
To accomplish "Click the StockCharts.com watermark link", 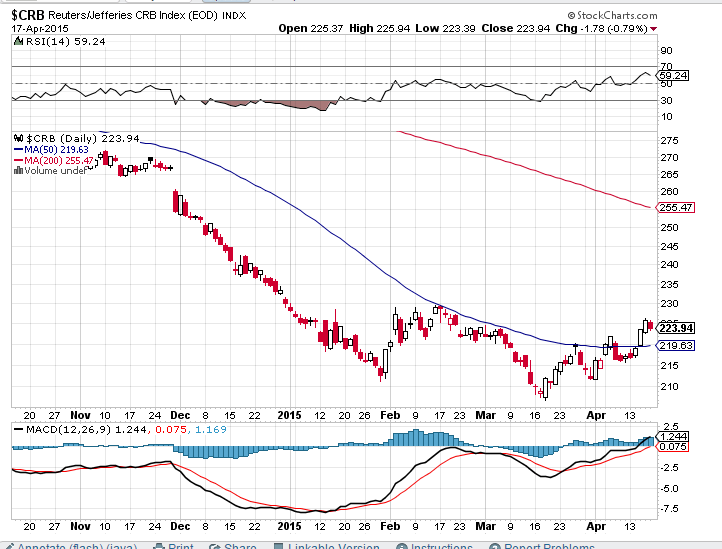I will click(610, 16).
